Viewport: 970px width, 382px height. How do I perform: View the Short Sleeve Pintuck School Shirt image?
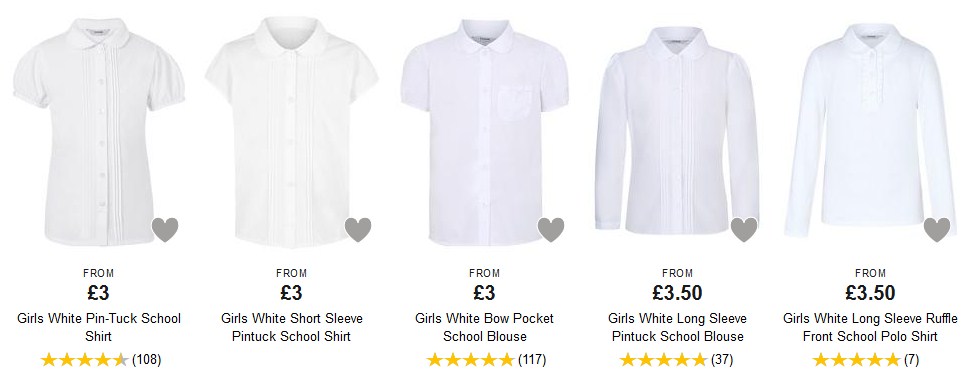pyautogui.click(x=291, y=132)
